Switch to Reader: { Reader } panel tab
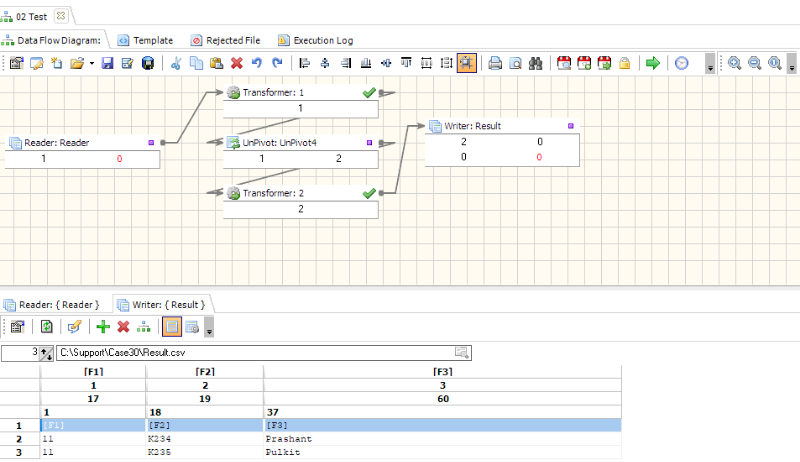The image size is (800, 462). (x=52, y=304)
